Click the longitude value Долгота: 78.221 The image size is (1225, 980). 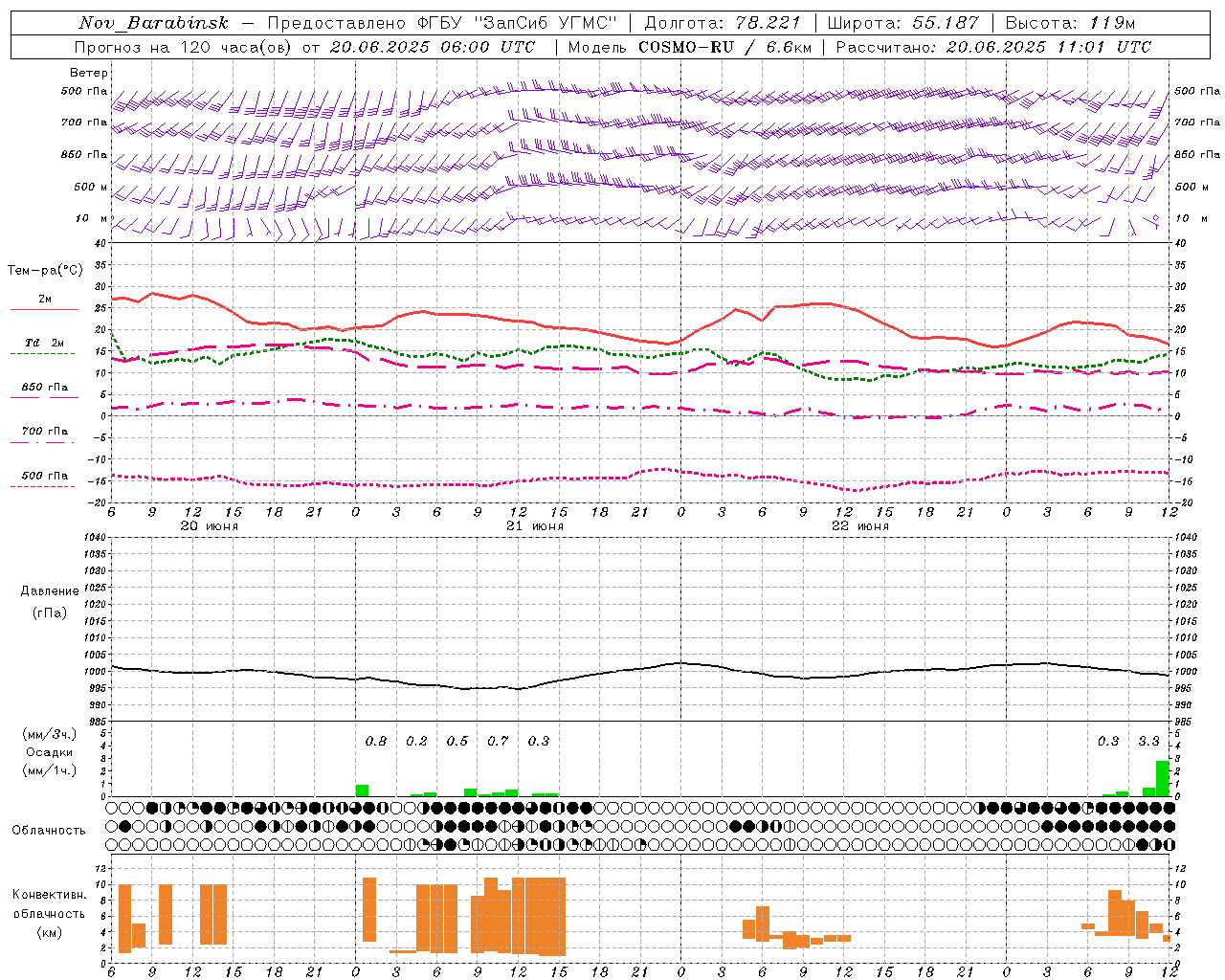click(x=722, y=23)
